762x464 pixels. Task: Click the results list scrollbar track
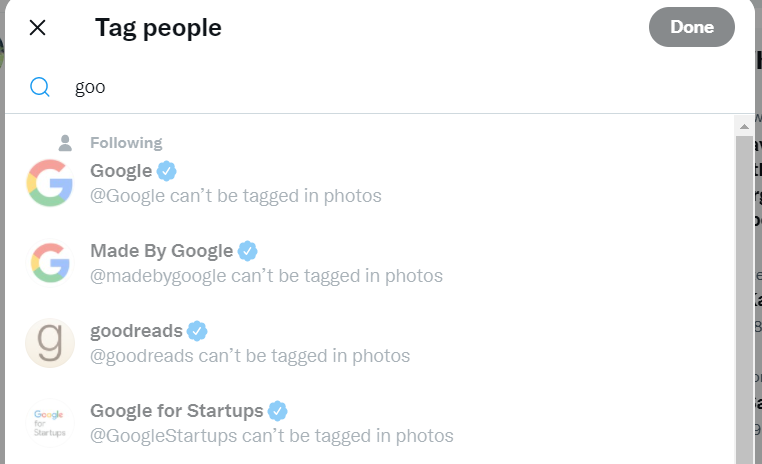(743, 300)
